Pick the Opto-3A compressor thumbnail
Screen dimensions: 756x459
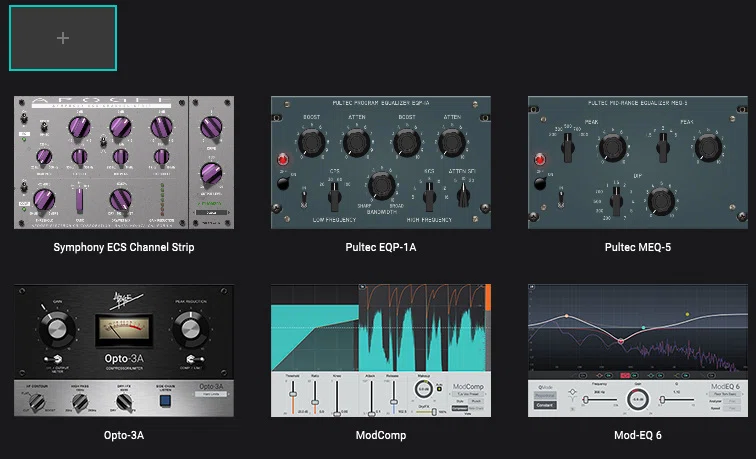point(124,351)
